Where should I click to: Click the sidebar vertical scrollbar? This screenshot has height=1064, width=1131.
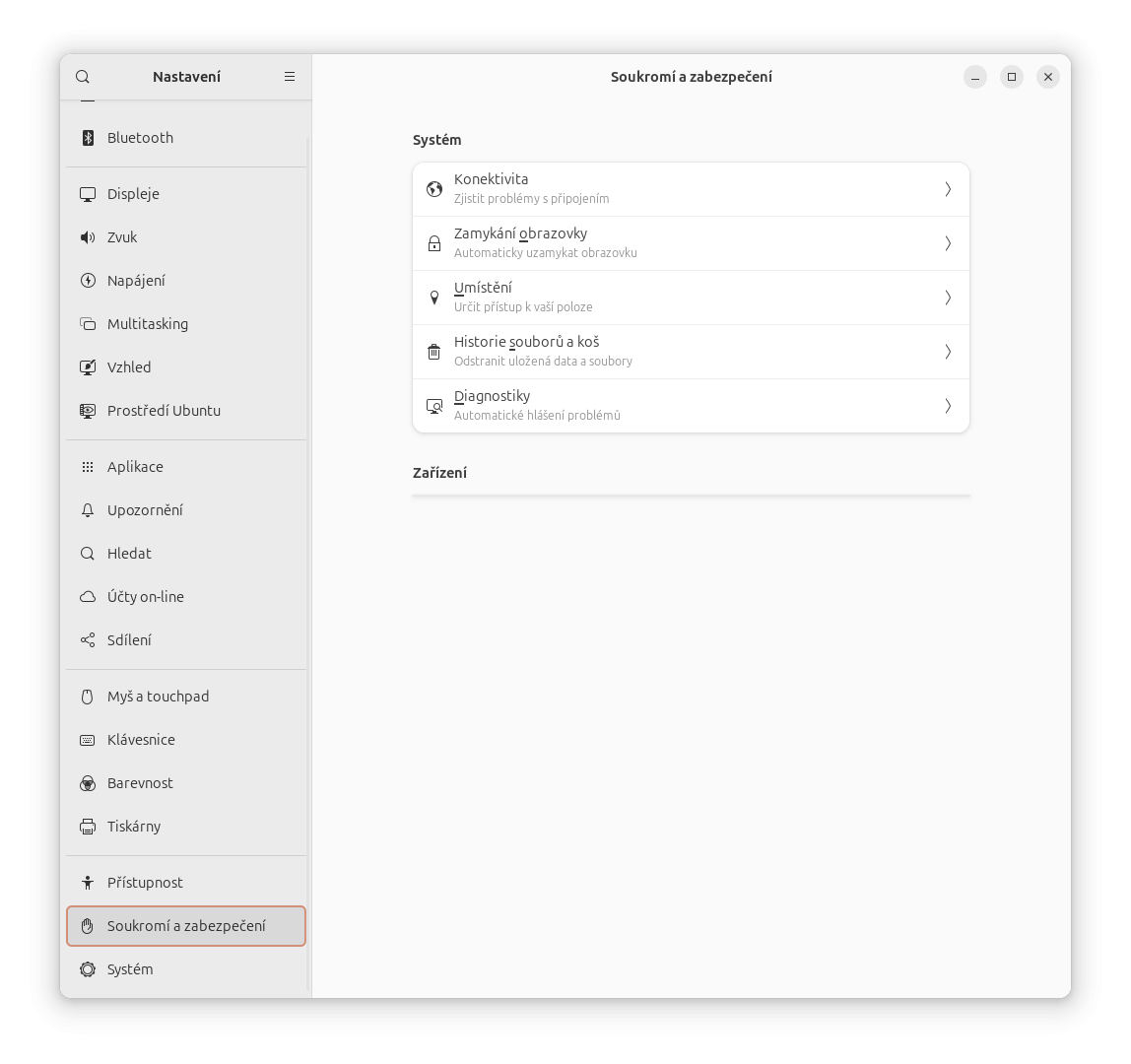(308, 563)
